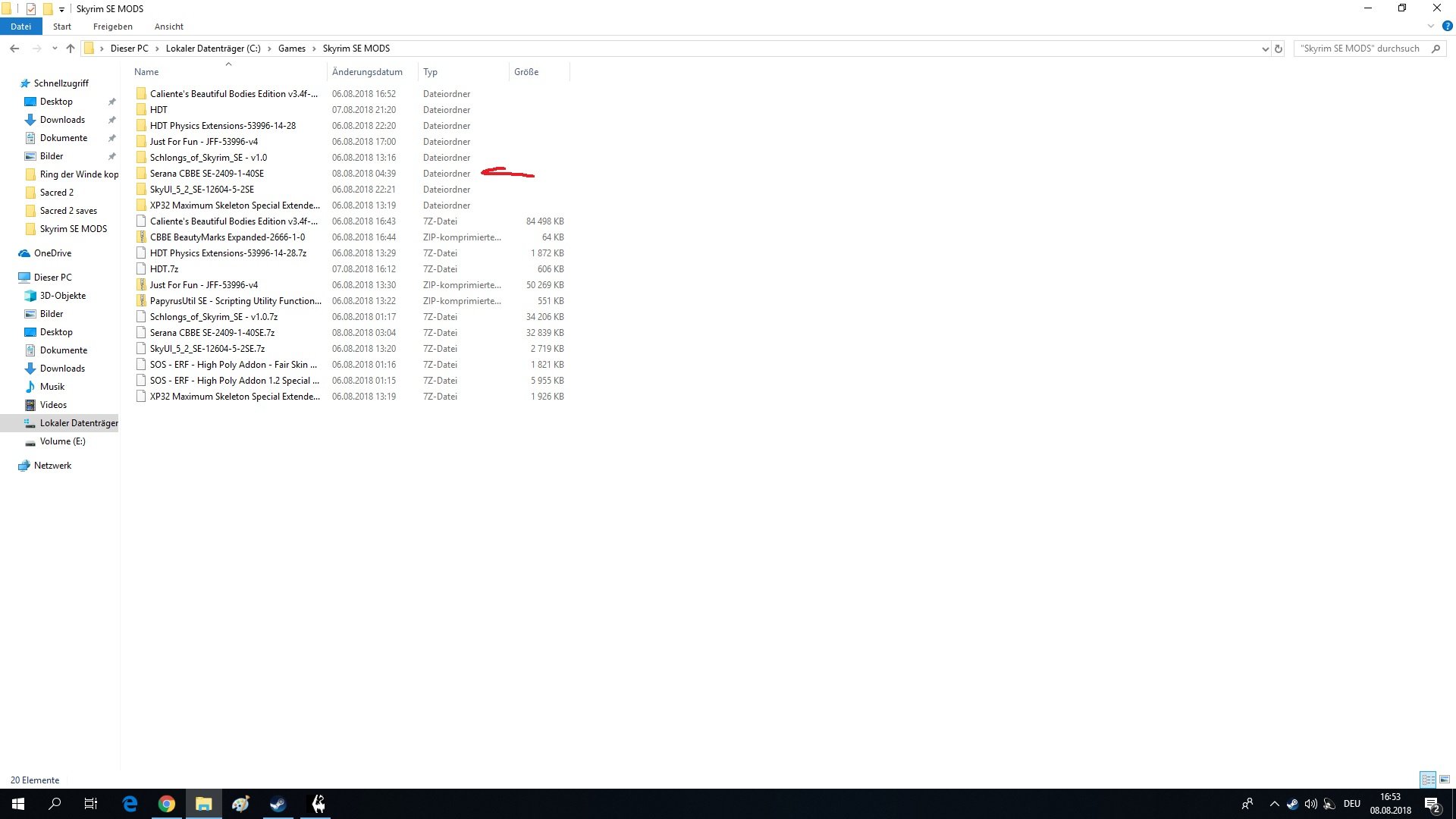Show hidden system tray icons

(x=1274, y=804)
